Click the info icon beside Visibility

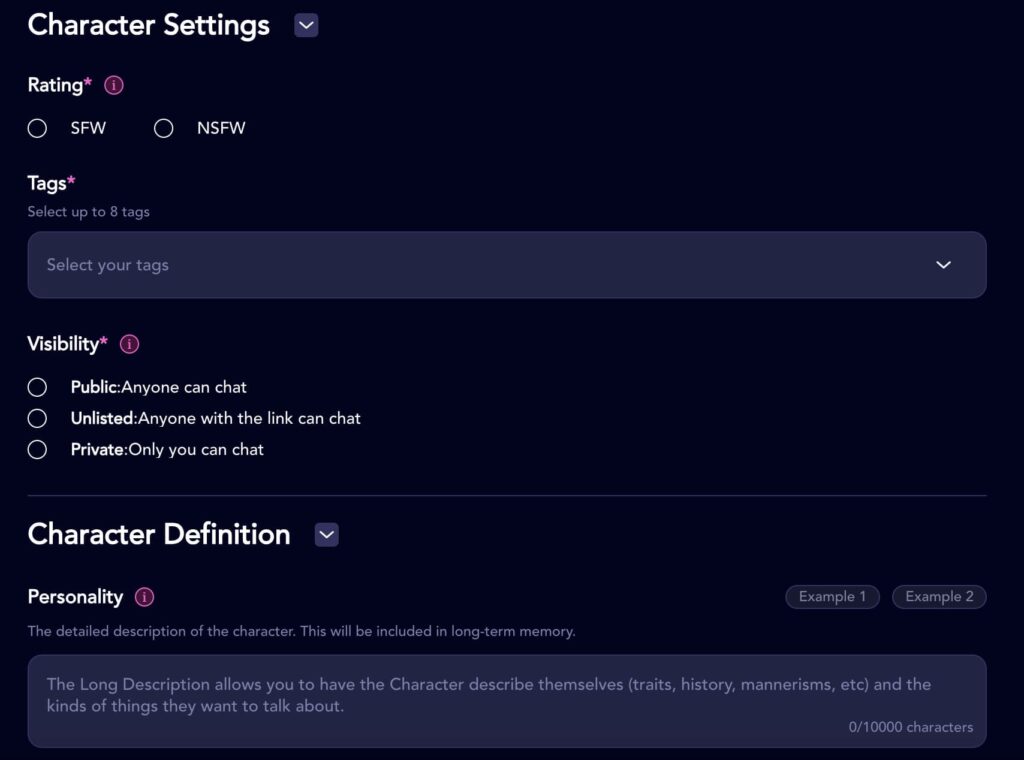[129, 344]
